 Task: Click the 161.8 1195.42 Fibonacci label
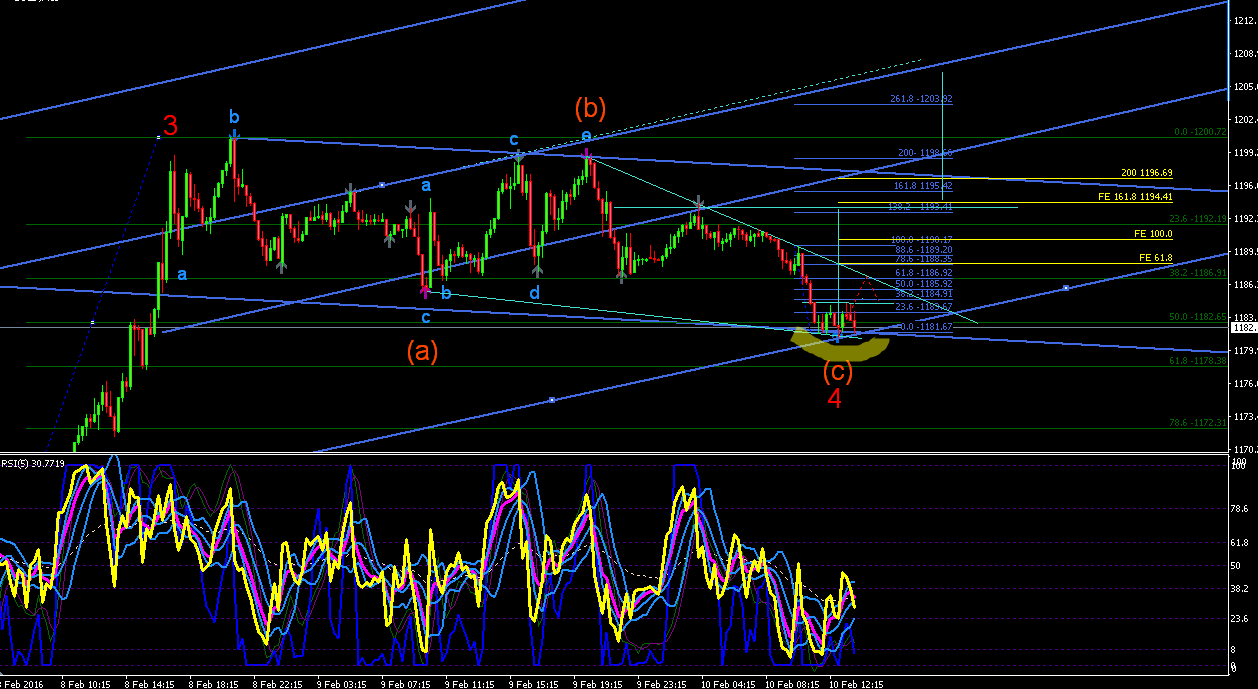923,186
